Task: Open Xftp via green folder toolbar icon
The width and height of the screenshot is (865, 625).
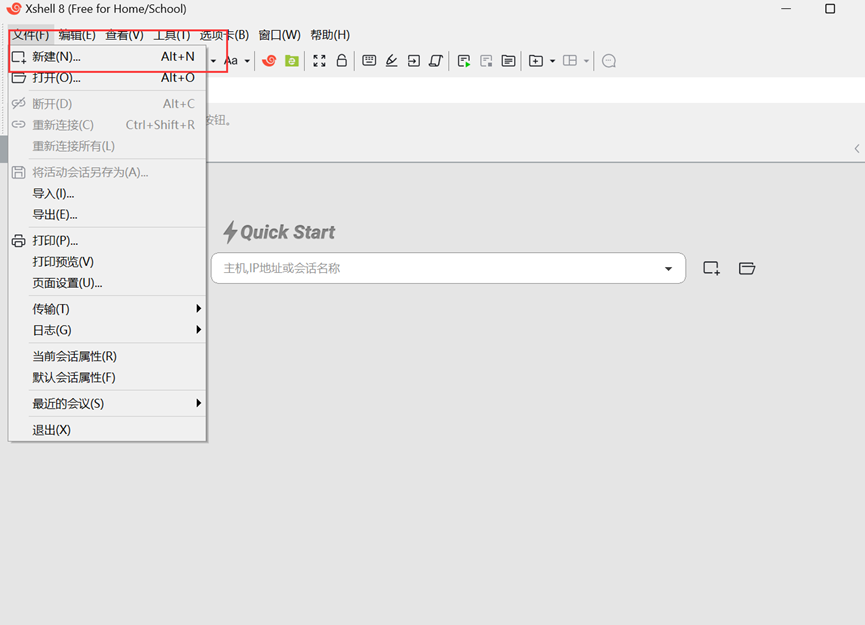Action: coord(292,61)
